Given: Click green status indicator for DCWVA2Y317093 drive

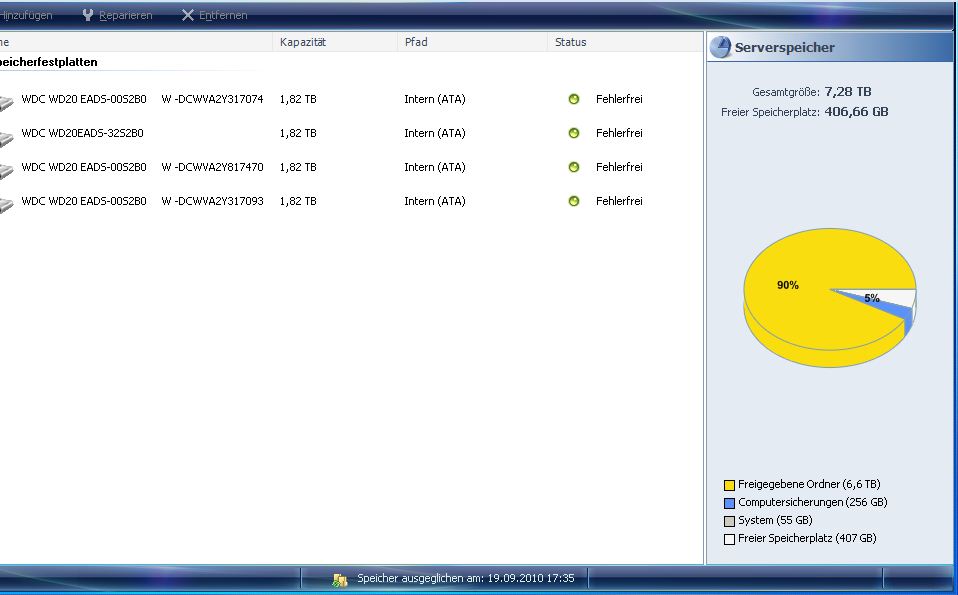Looking at the screenshot, I should (574, 201).
